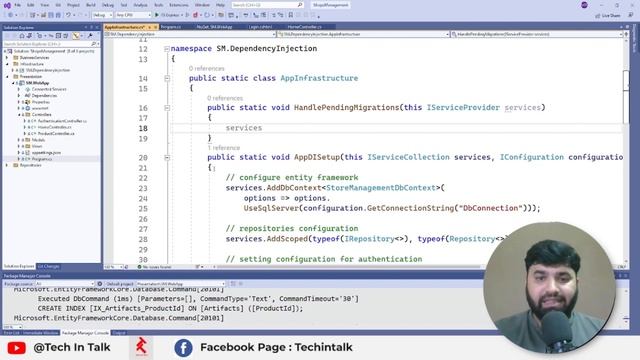This screenshot has height=360, width=640.
Task: Open the SM.DependencyInjection navigation dropdown
Action: [x=190, y=34]
